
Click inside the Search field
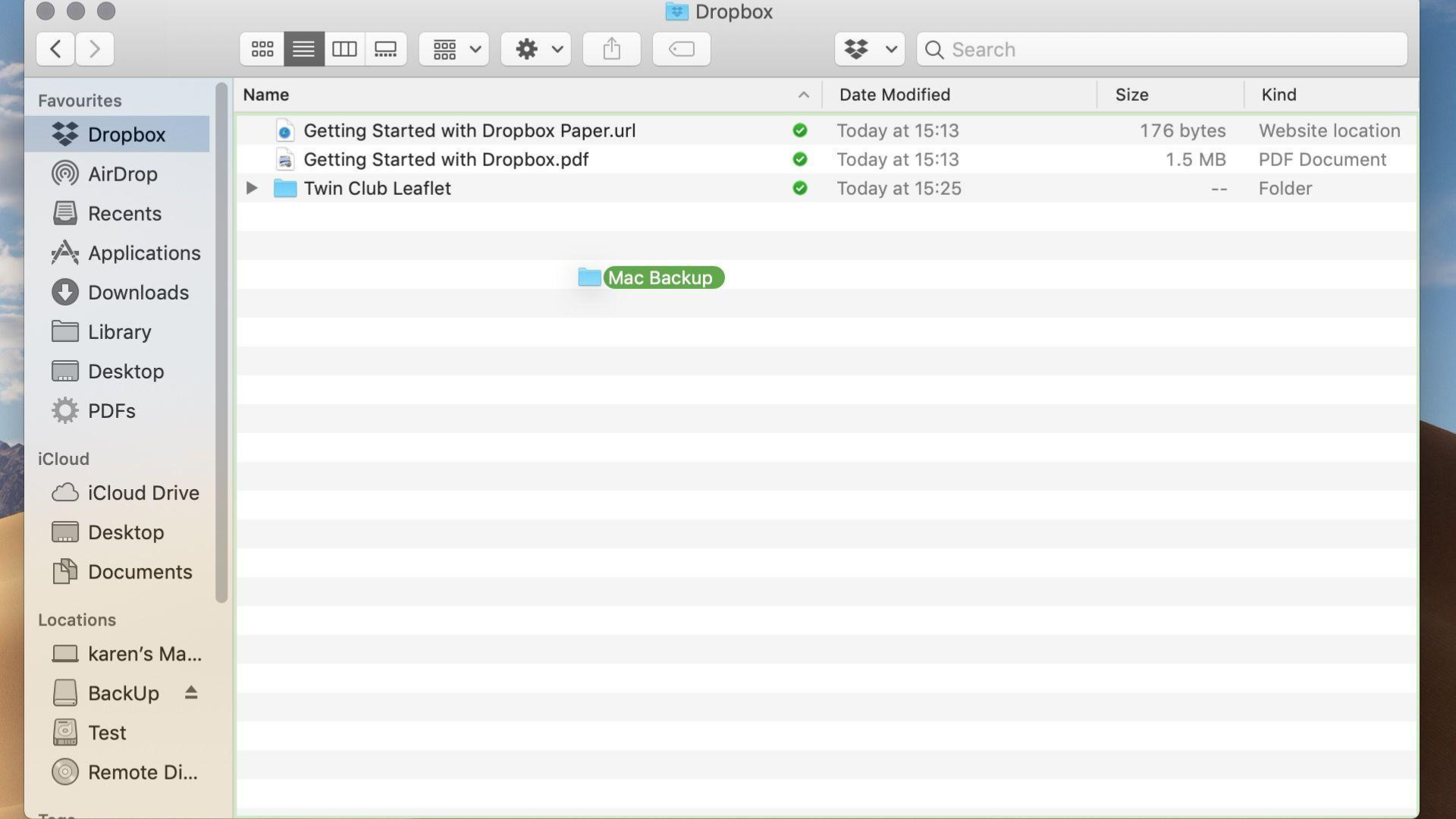click(x=1062, y=49)
